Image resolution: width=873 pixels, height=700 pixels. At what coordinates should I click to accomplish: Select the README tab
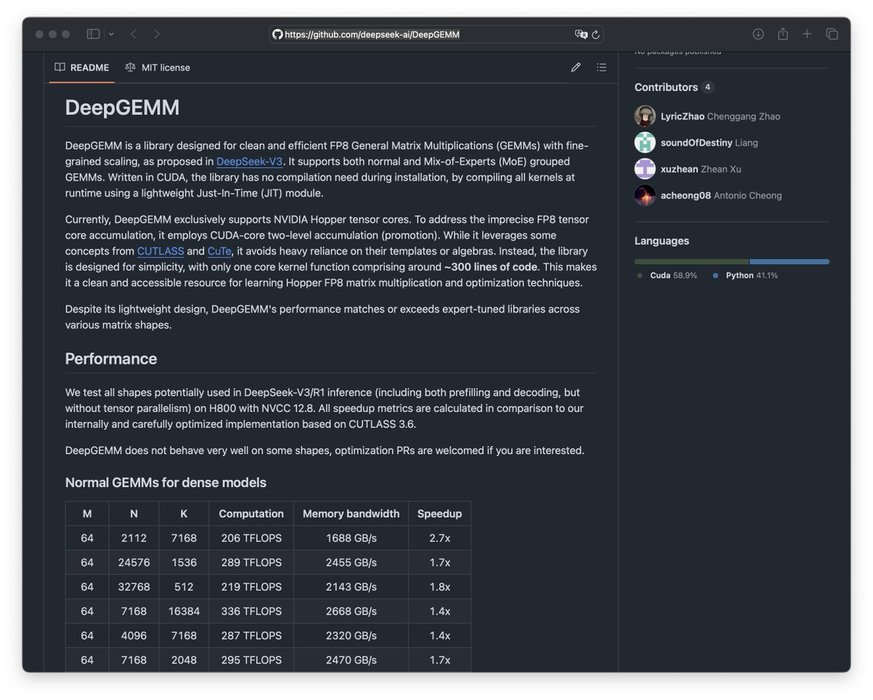(x=82, y=67)
